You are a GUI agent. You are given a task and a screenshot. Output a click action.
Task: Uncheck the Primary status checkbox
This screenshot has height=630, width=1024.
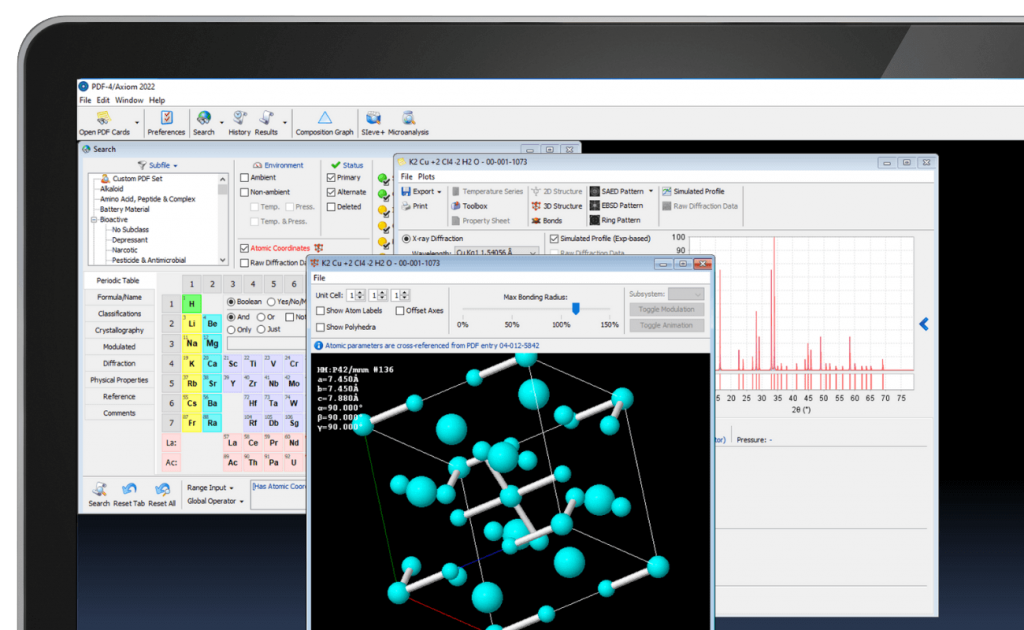coord(331,178)
